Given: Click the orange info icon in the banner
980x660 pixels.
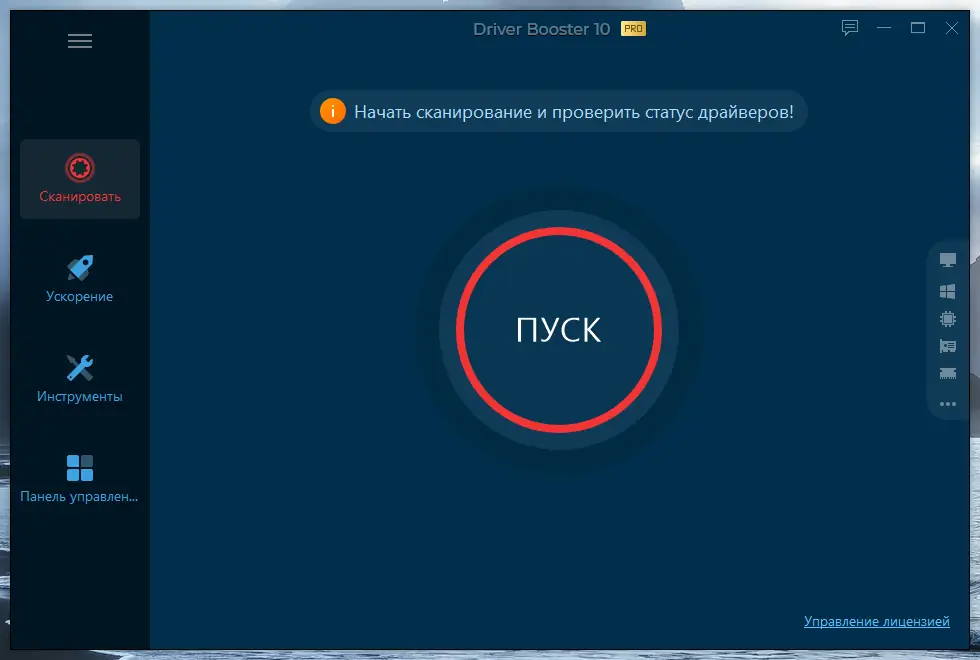Looking at the screenshot, I should 333,112.
